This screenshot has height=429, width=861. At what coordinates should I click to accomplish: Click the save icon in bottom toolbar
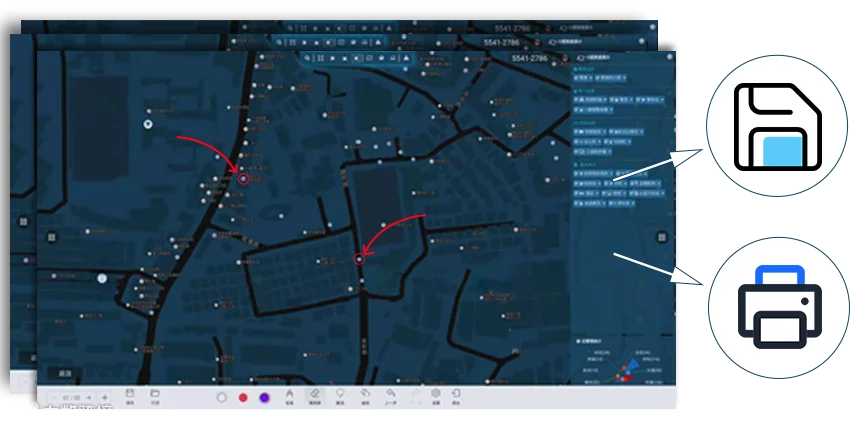[x=130, y=393]
